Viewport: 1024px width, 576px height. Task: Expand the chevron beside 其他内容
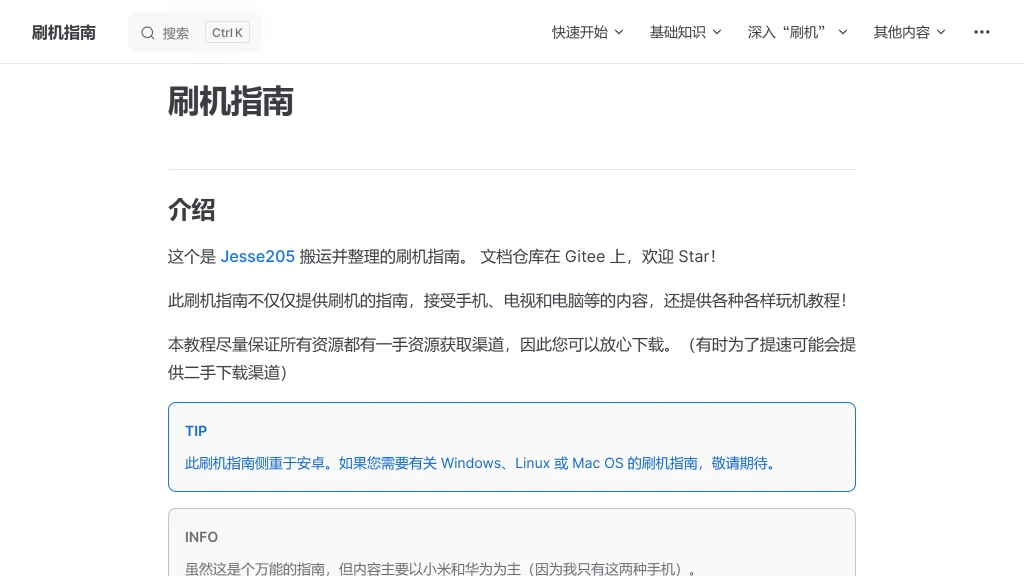tap(941, 32)
